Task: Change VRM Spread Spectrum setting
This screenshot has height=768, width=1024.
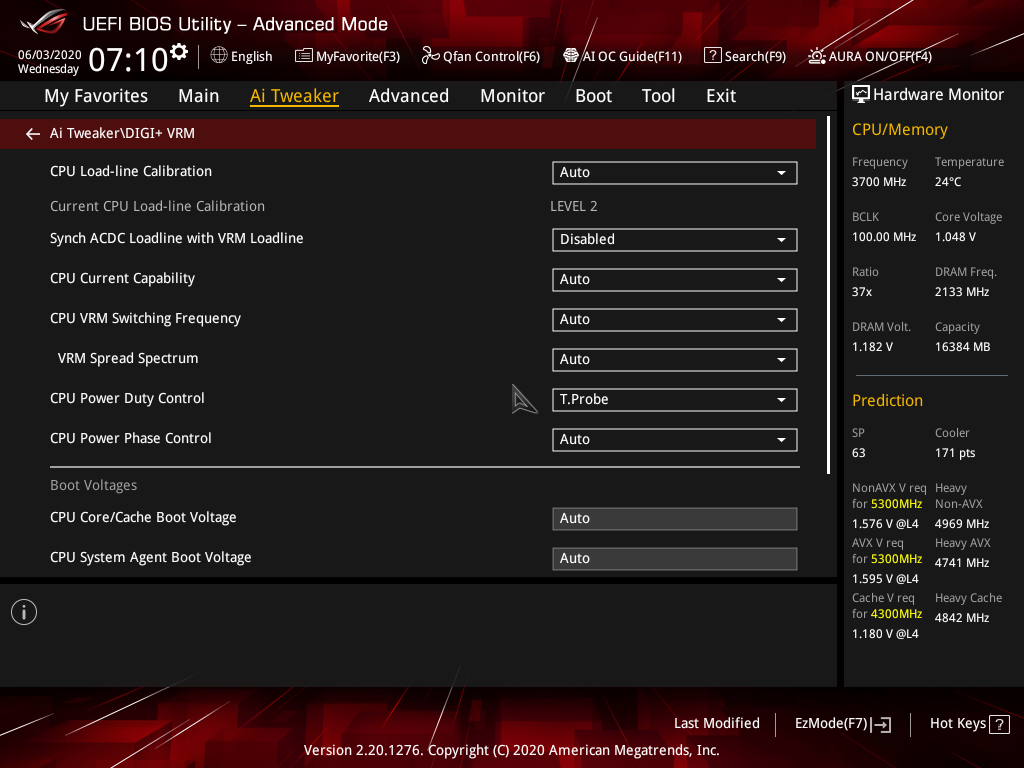Action: point(674,359)
